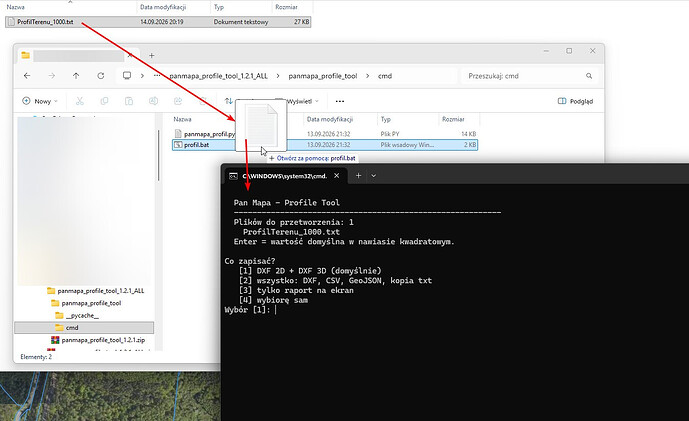Open the See more three-dots toolbar menu
This screenshot has height=421, width=689.
click(x=340, y=101)
